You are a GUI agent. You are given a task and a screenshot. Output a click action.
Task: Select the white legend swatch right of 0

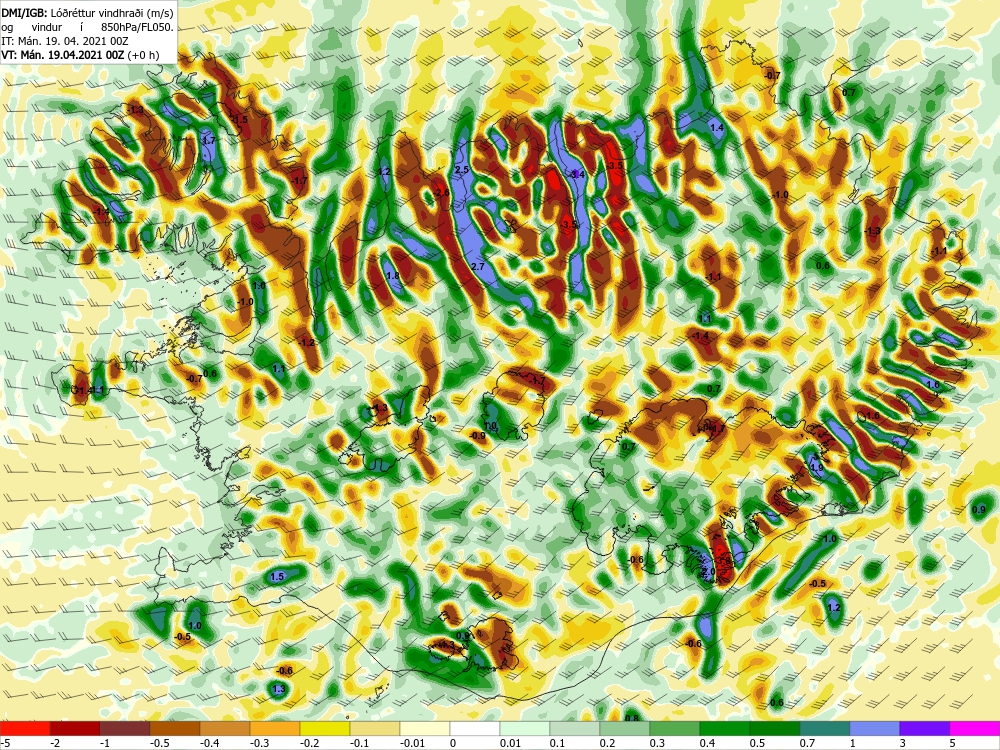pyautogui.click(x=474, y=728)
